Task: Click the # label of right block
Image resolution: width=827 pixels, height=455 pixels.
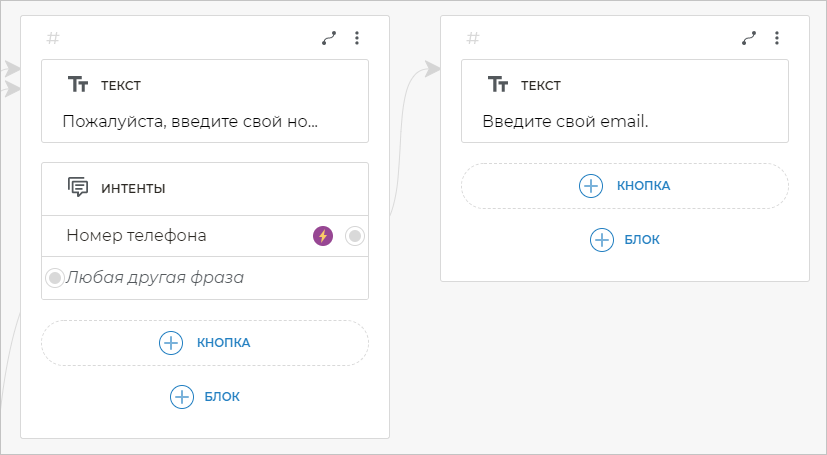Action: point(473,39)
